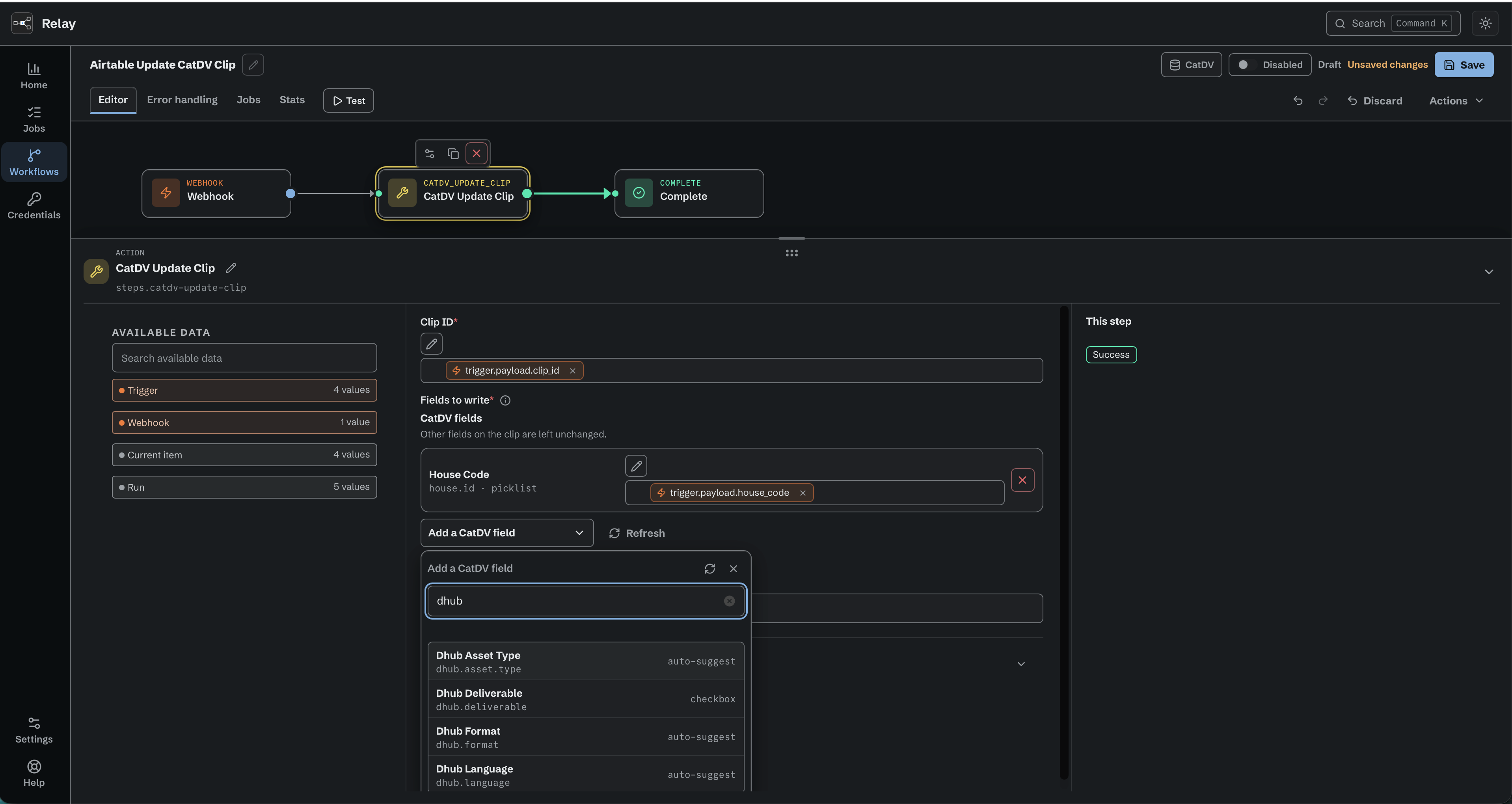The width and height of the screenshot is (1512, 804).
Task: Duplicate the selected CatDV Update Clip node
Action: pos(453,154)
